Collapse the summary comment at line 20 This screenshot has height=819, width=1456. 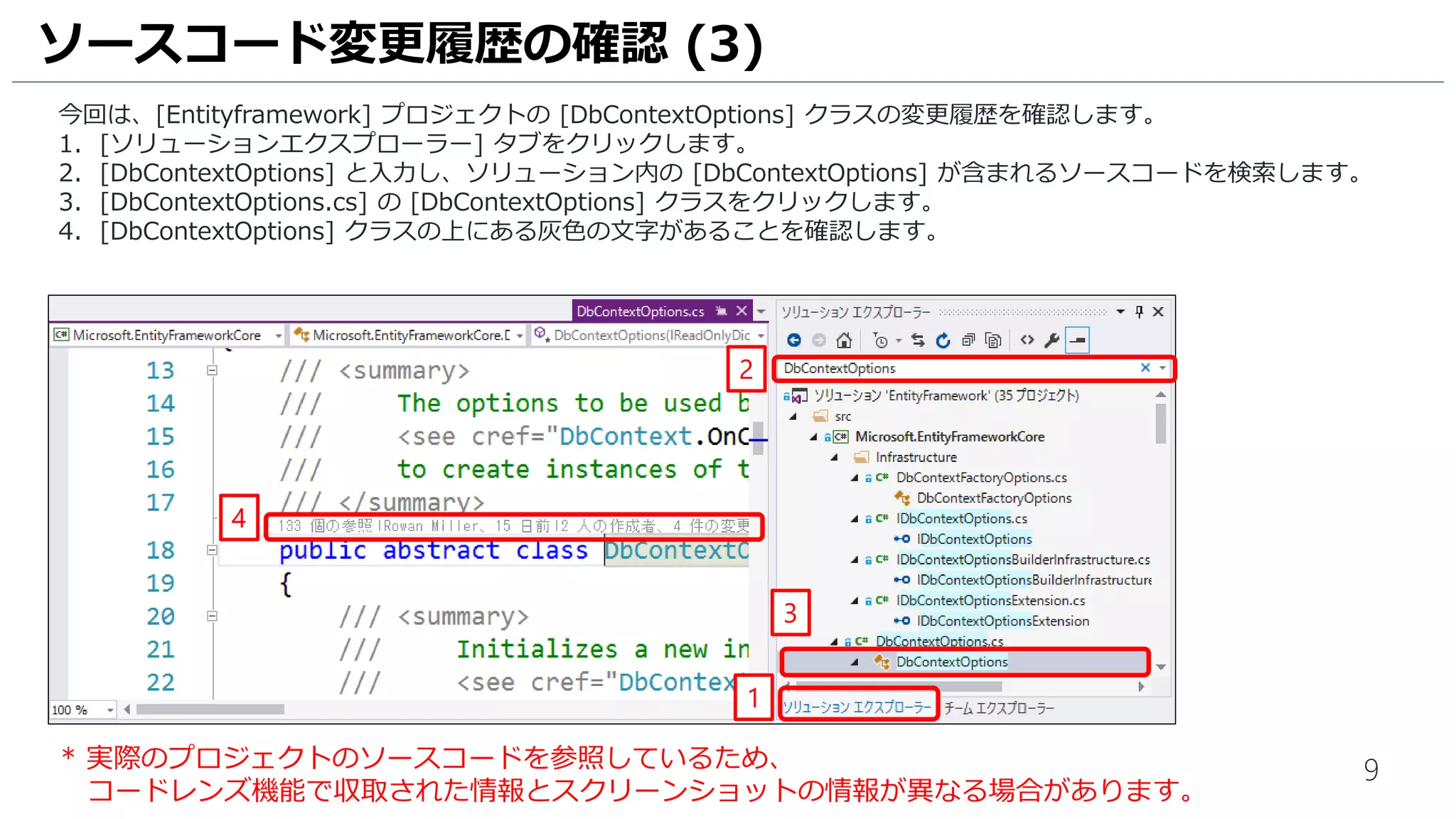pos(212,616)
